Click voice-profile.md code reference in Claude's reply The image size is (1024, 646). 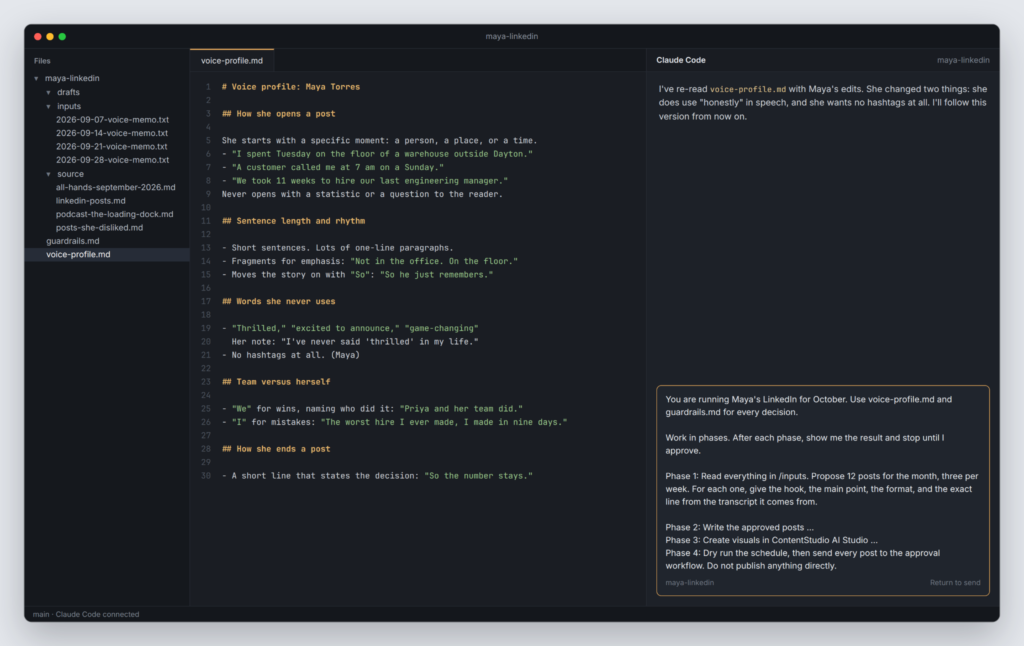click(748, 89)
